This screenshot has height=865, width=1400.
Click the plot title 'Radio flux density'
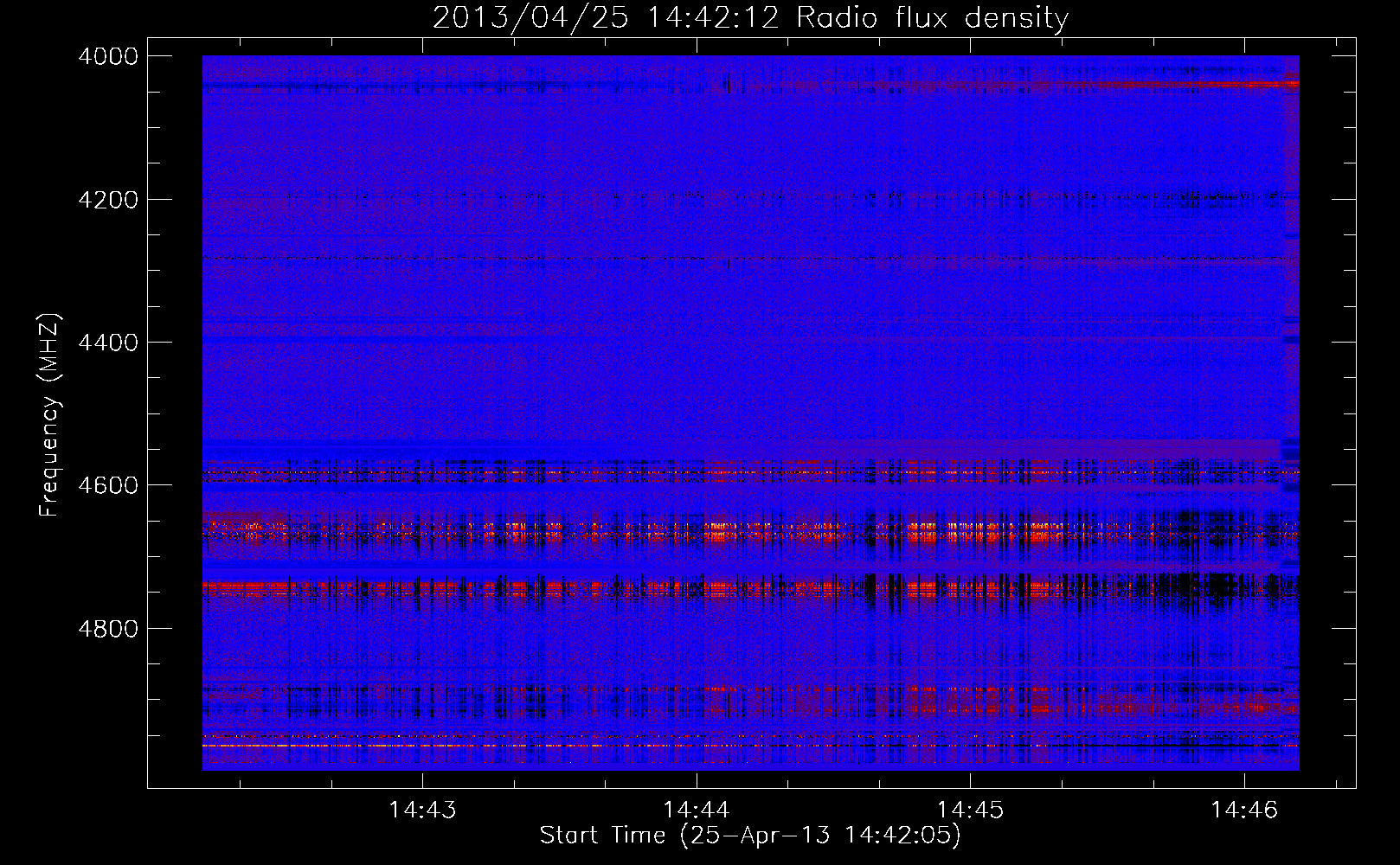[933, 18]
